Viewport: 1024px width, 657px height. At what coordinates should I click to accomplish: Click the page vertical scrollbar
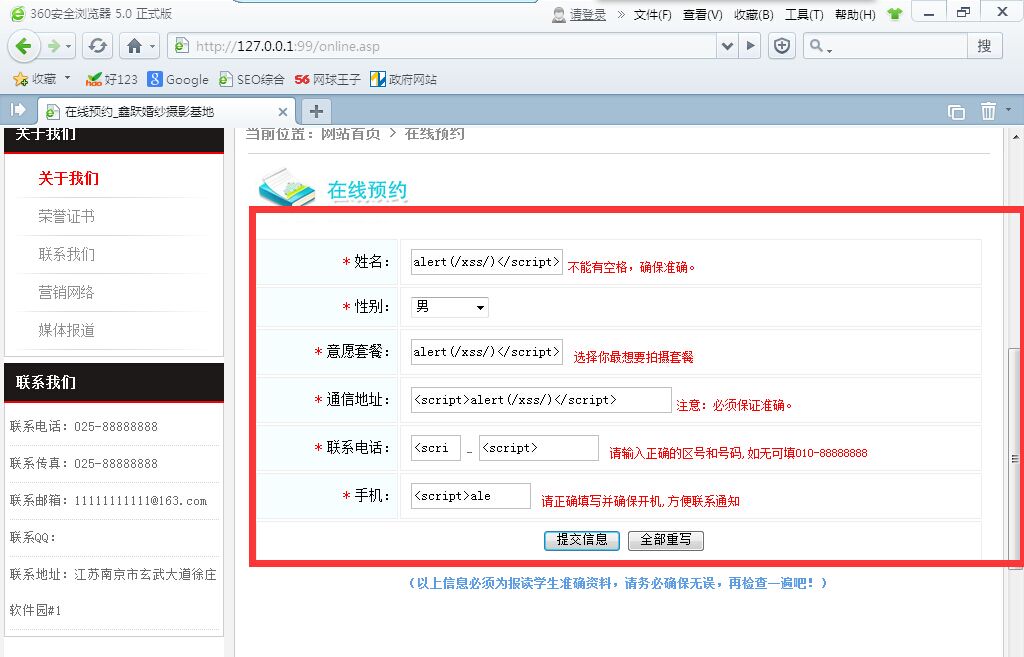point(1014,457)
